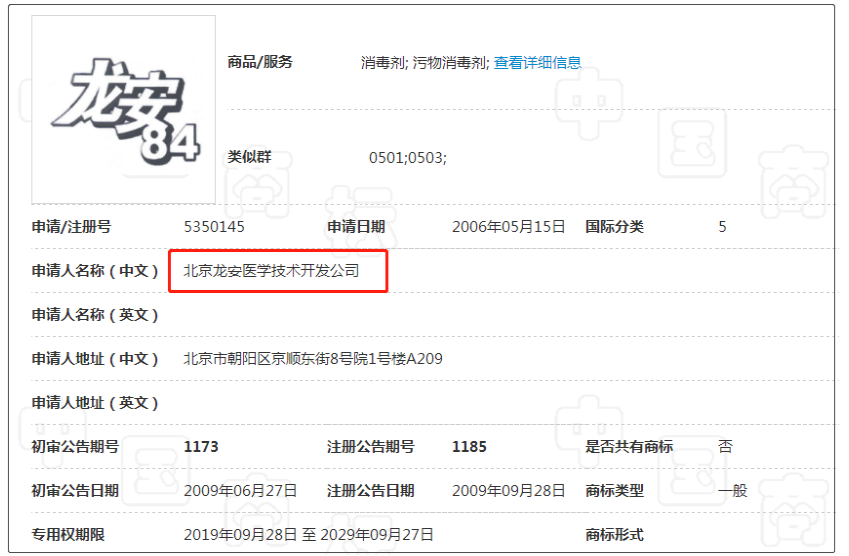849x556 pixels.
Task: Click the 申请人名称（英文） label
Action: pos(95,315)
